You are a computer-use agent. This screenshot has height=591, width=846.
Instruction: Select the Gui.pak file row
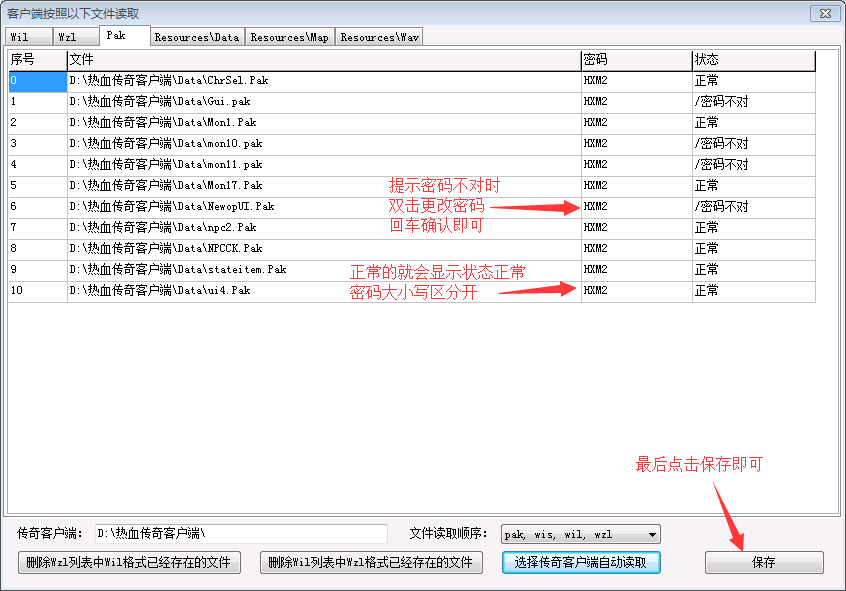pos(323,101)
